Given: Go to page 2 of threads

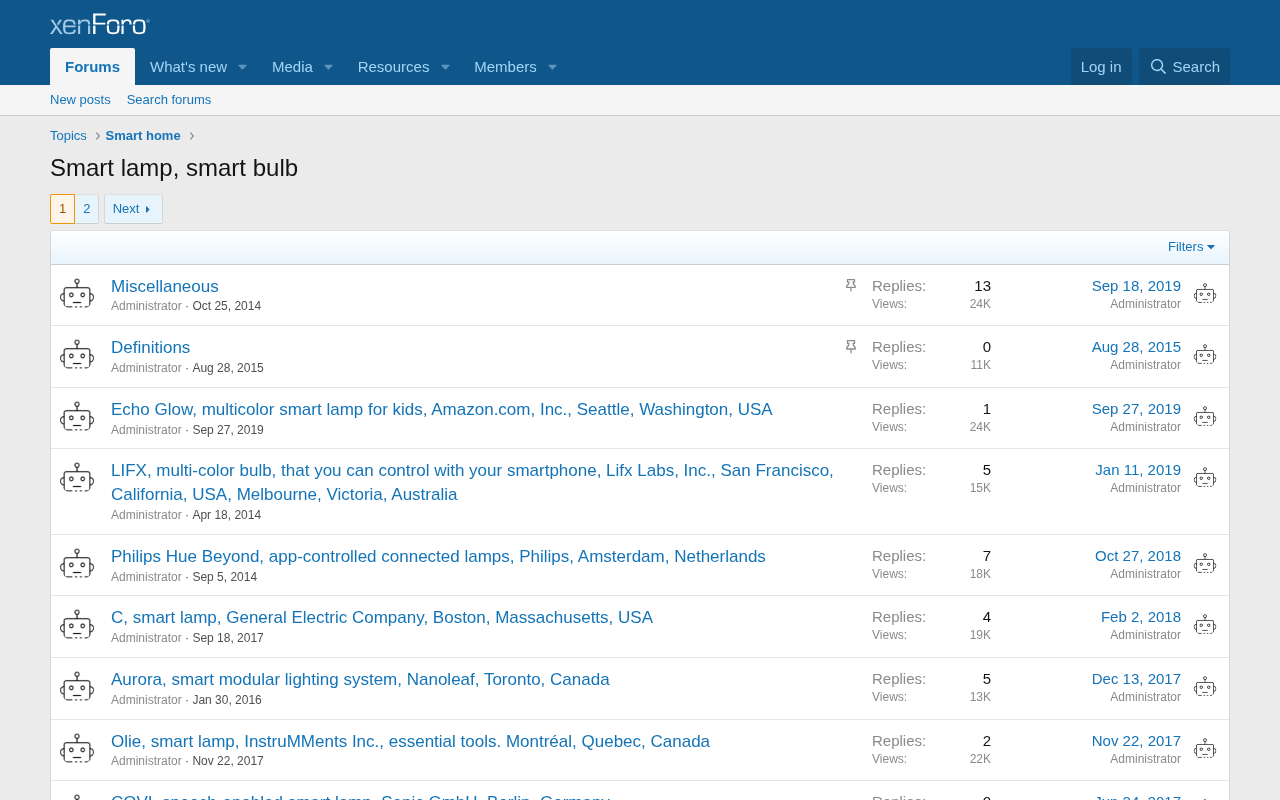Looking at the screenshot, I should pyautogui.click(x=87, y=209).
